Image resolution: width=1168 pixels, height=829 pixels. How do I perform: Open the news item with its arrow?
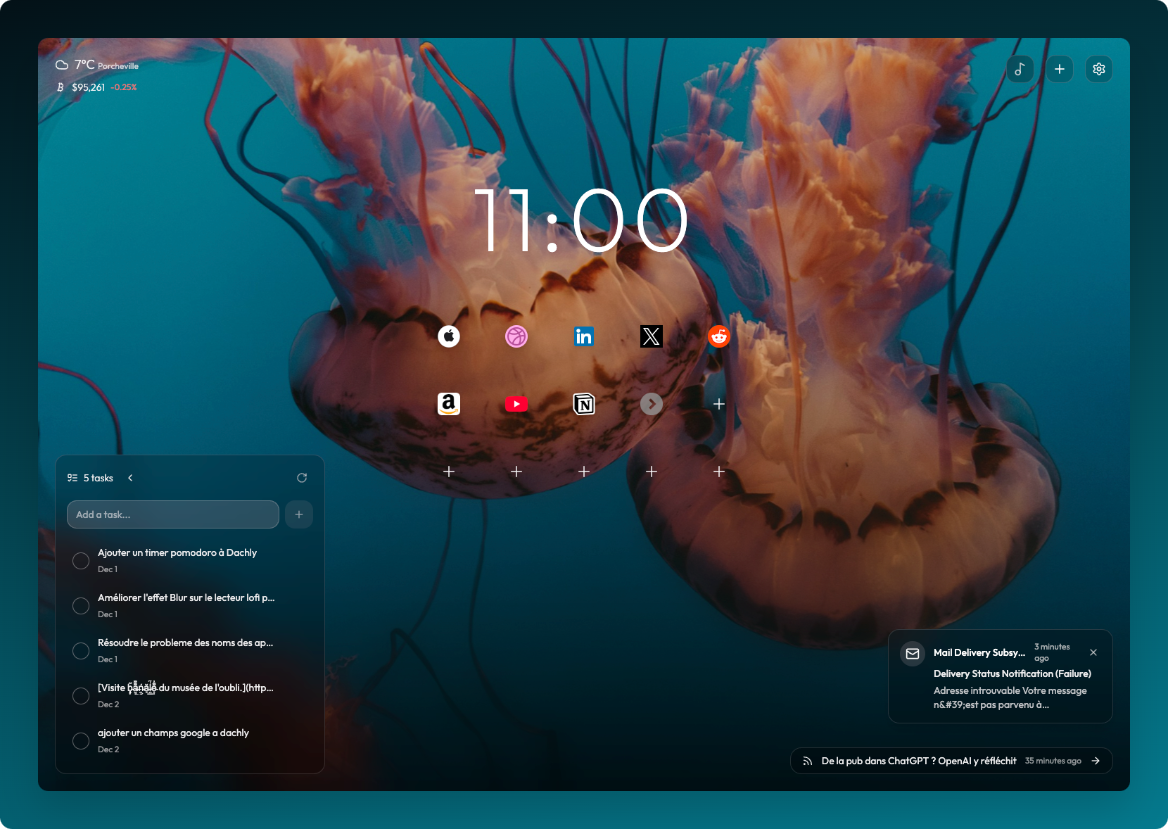tap(1096, 760)
